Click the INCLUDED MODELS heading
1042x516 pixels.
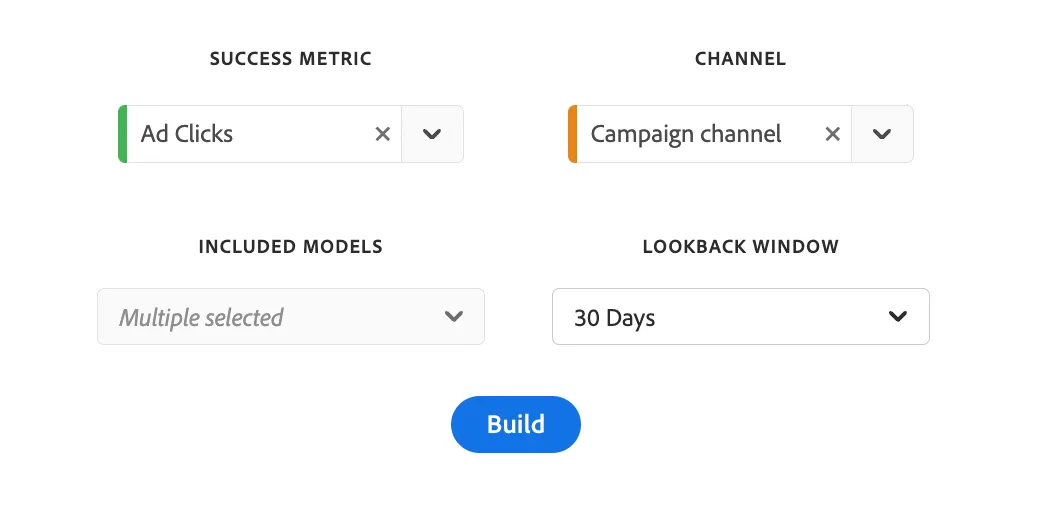(291, 247)
